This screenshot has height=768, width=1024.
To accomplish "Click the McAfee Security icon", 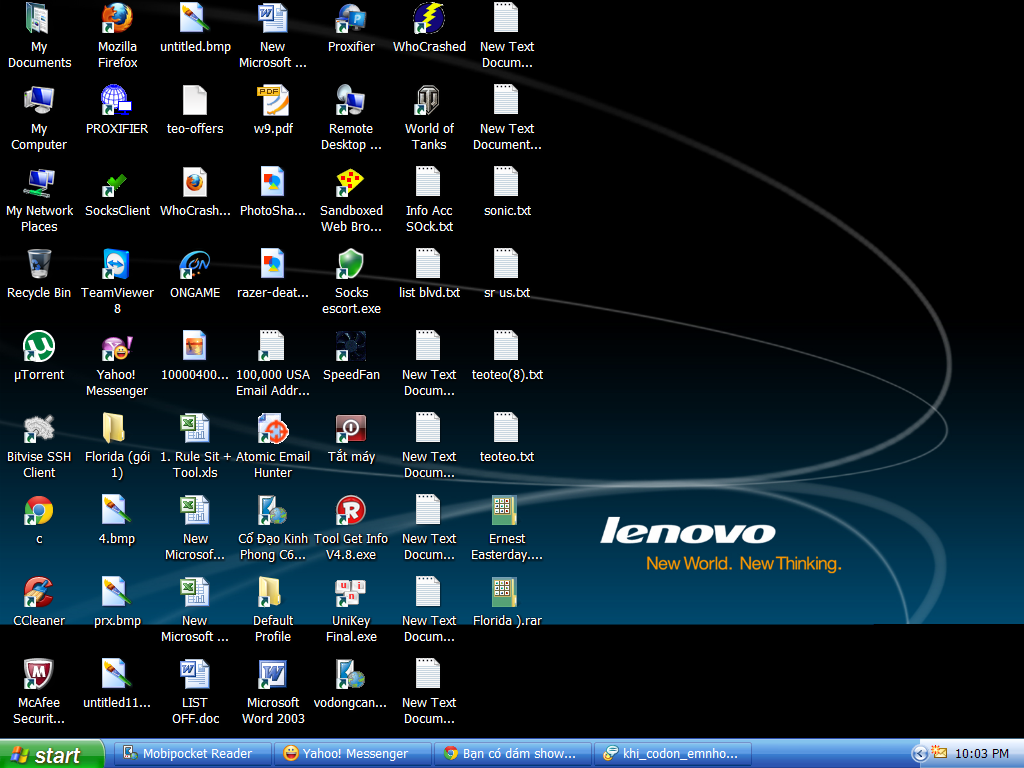I will coord(39,675).
